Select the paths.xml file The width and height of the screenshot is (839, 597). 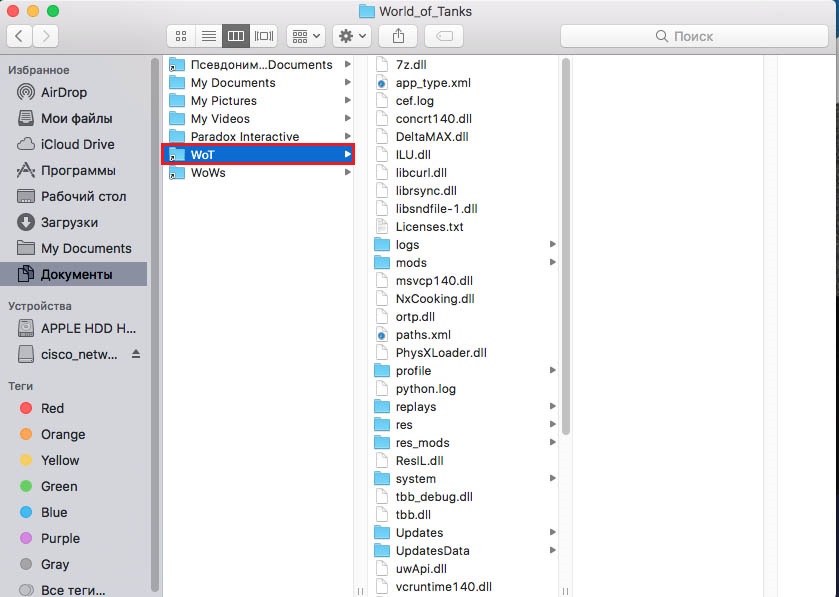pyautogui.click(x=464, y=335)
